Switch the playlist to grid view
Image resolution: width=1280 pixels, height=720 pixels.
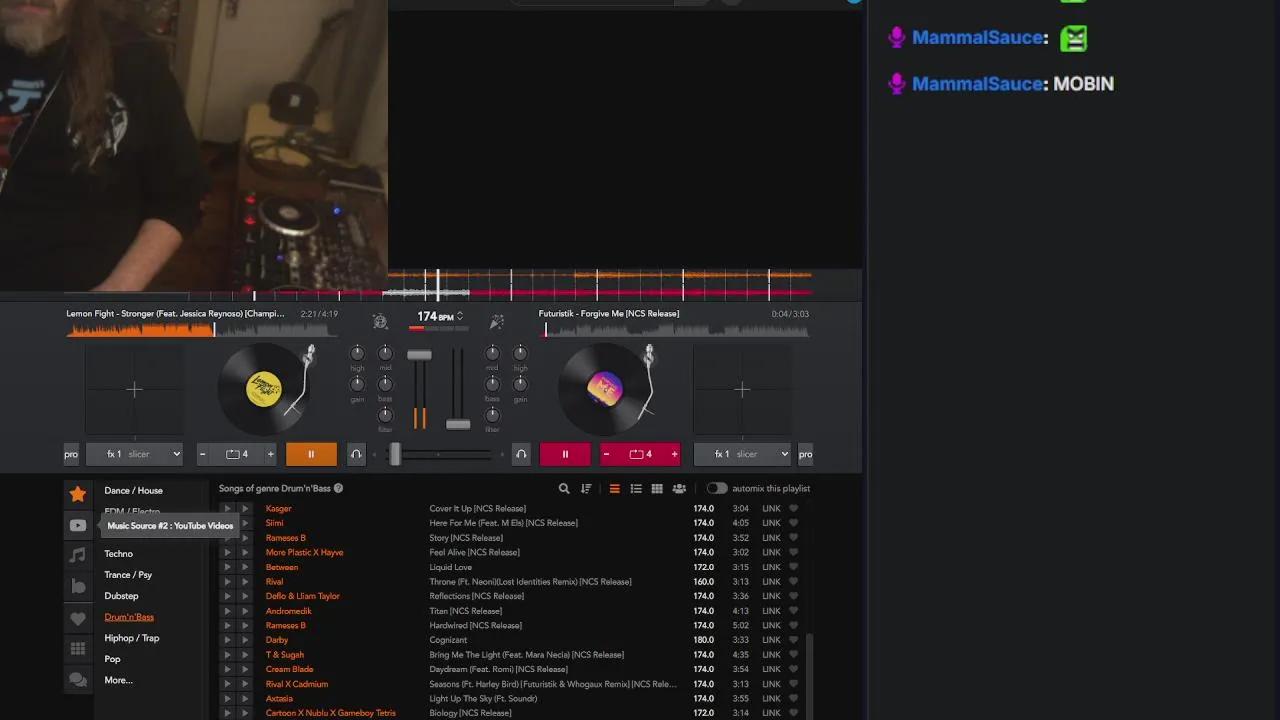pos(657,489)
